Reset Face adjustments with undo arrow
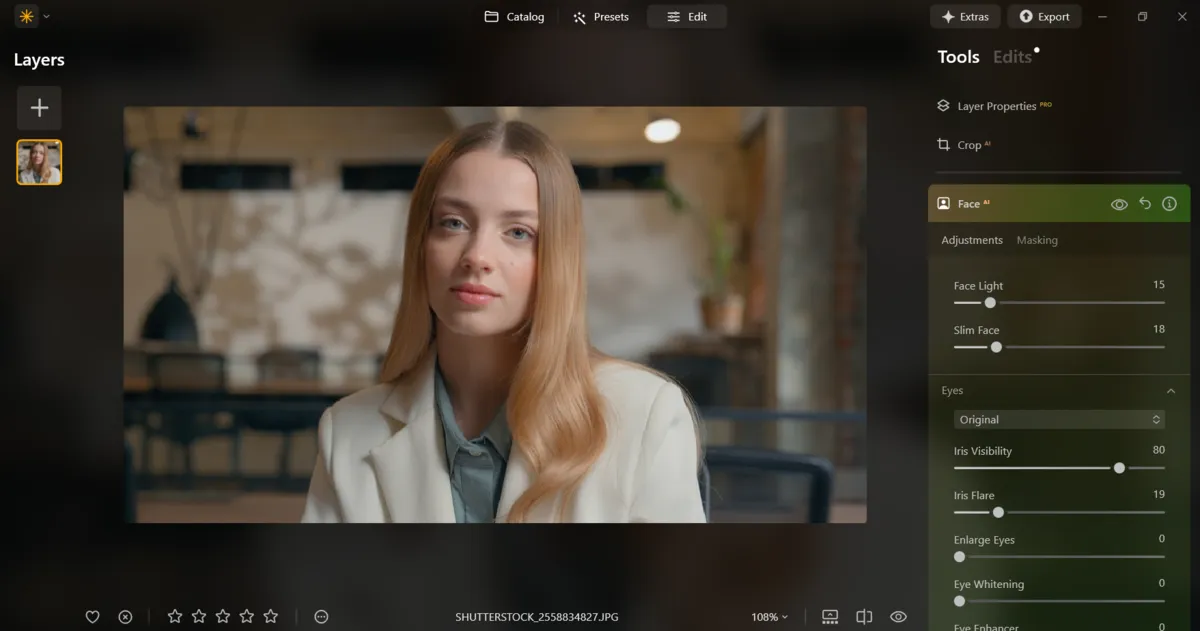Viewport: 1200px width, 631px height. coord(1145,203)
